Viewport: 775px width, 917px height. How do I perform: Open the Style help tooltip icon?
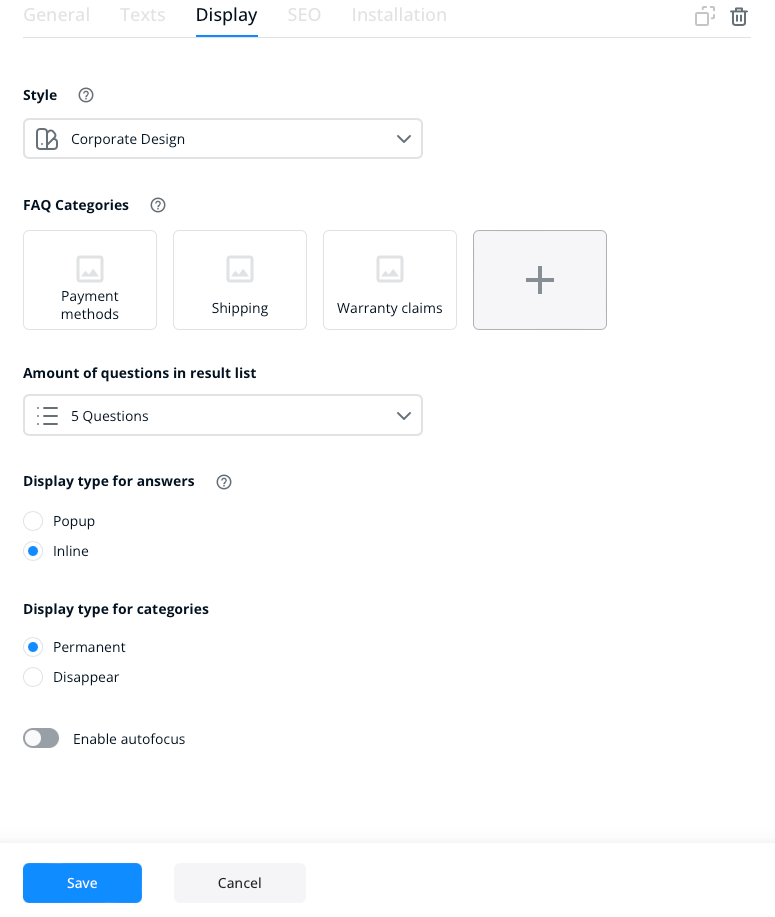86,95
